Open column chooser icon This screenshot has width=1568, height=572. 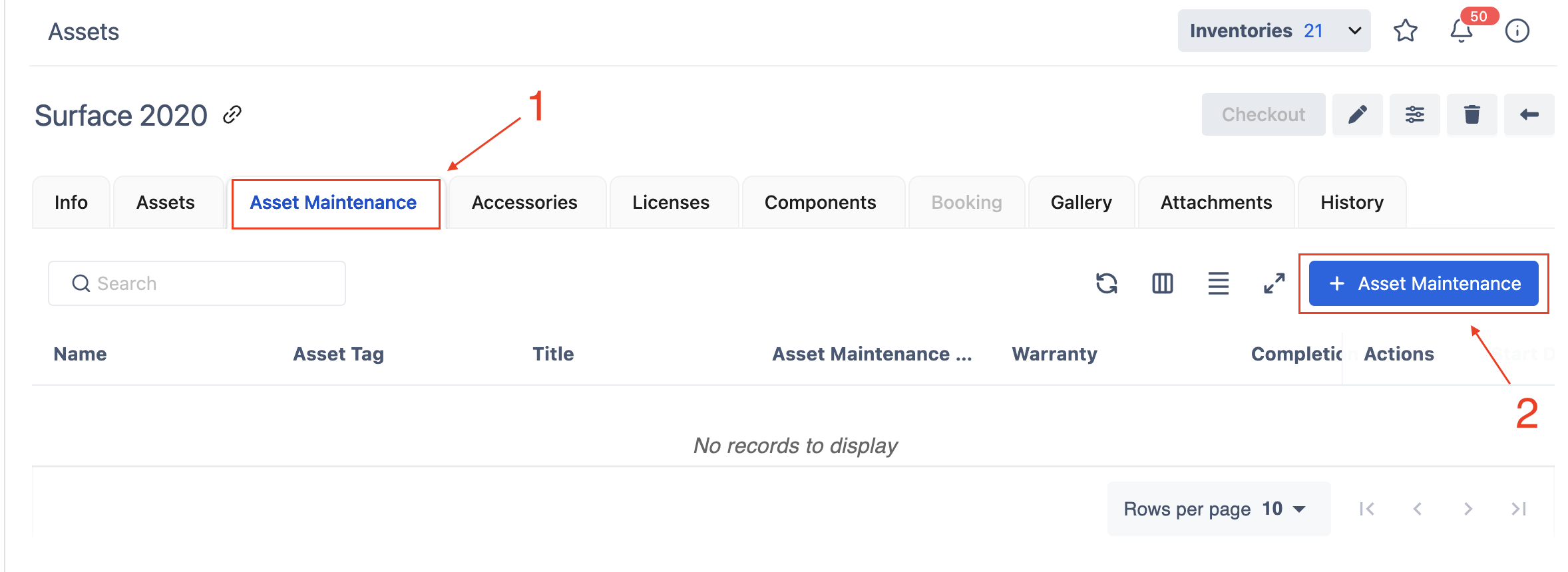point(1162,283)
